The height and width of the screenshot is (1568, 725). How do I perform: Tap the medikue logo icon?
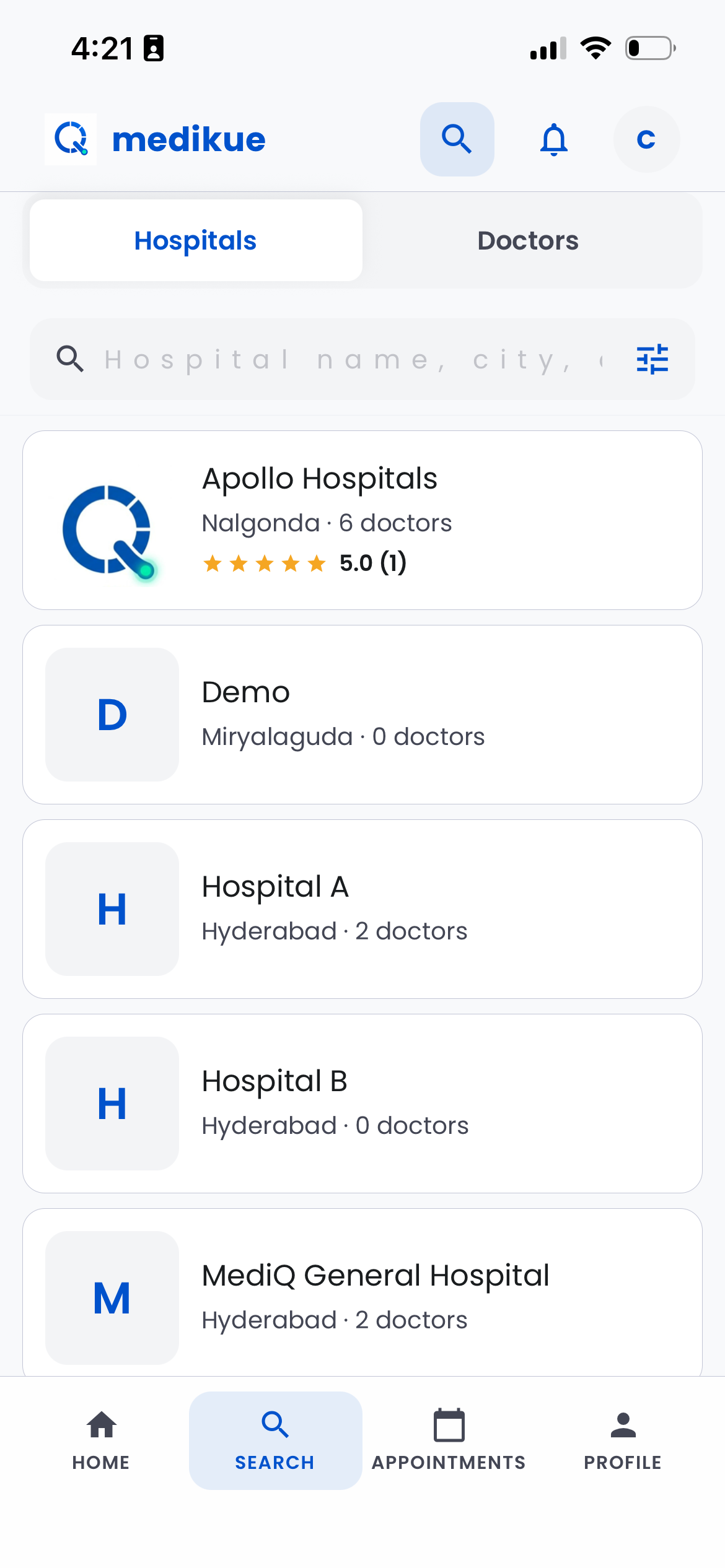(71, 139)
